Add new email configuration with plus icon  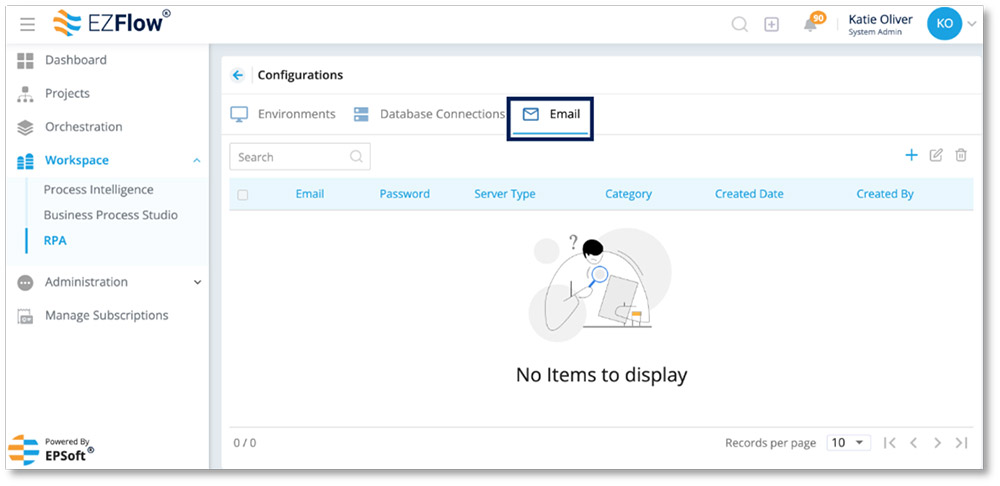click(x=911, y=155)
